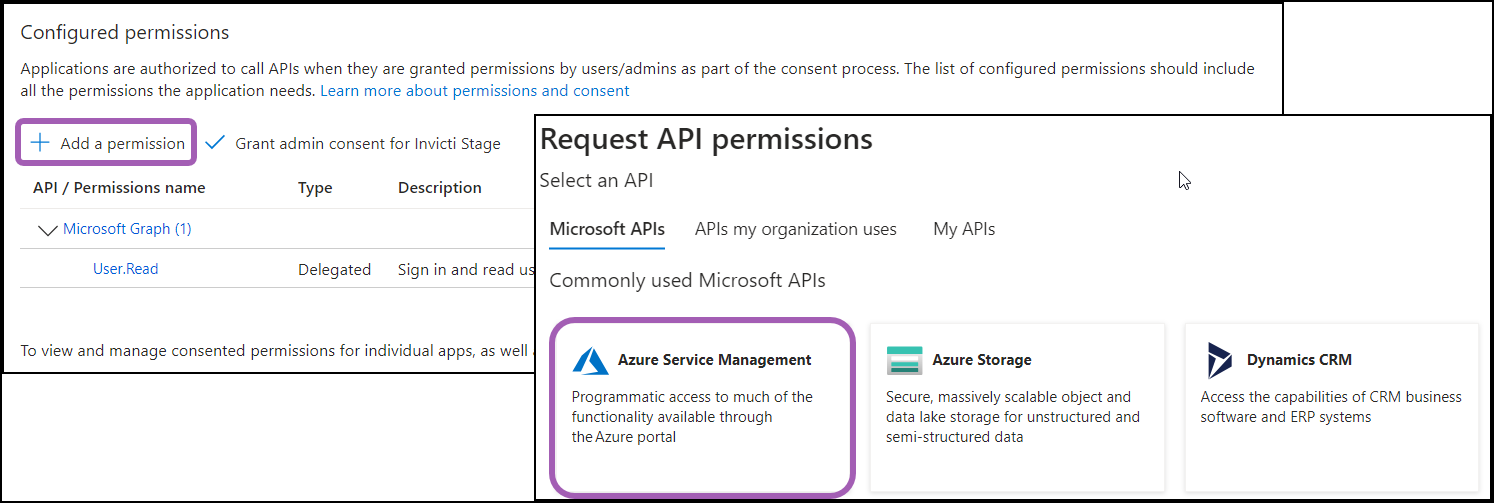Screen dimensions: 1494x503
Task: Open the Microsoft APIs tab
Action: pyautogui.click(x=607, y=229)
